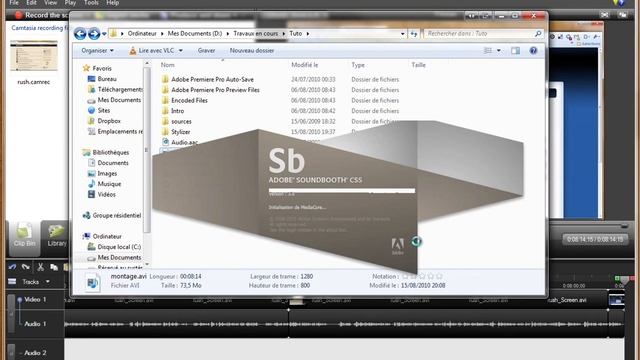Viewport: 640px width, 360px height.
Task: Expand the arrow after the Tuto breadcrumb
Action: pos(307,33)
